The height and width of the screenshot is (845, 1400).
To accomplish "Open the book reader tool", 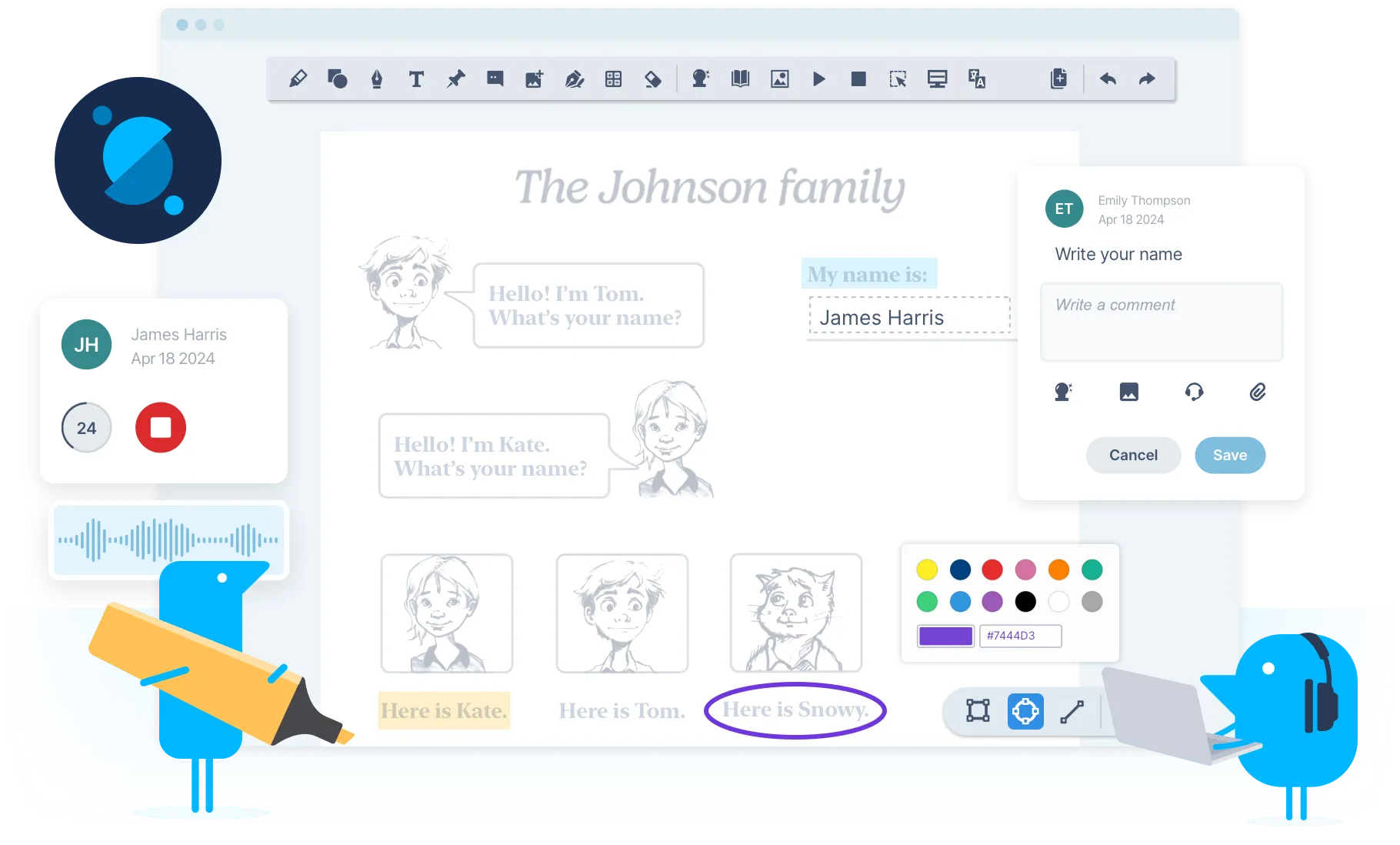I will coord(741,78).
